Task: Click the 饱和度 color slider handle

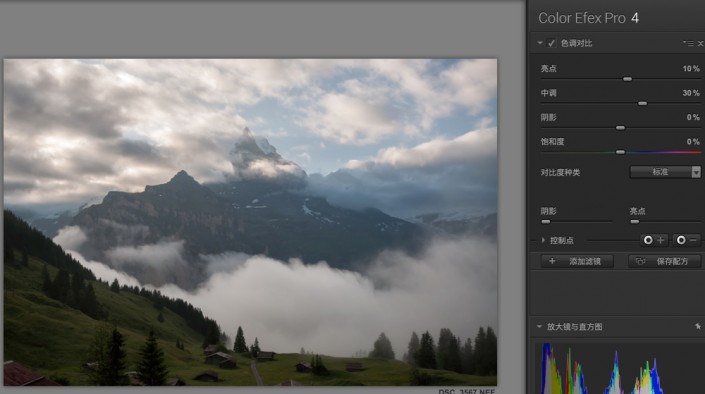Action: 620,152
